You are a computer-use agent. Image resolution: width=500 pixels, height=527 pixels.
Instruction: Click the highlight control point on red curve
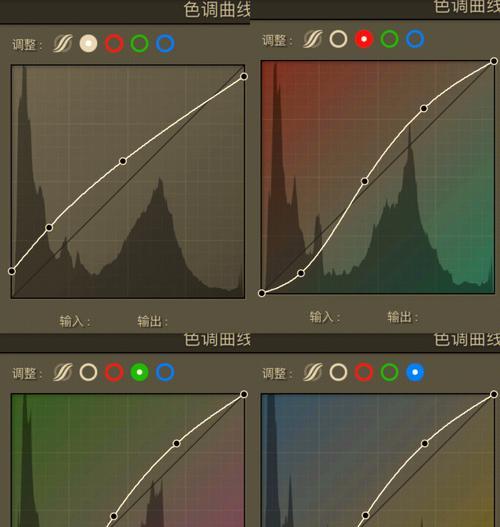tap(424, 108)
